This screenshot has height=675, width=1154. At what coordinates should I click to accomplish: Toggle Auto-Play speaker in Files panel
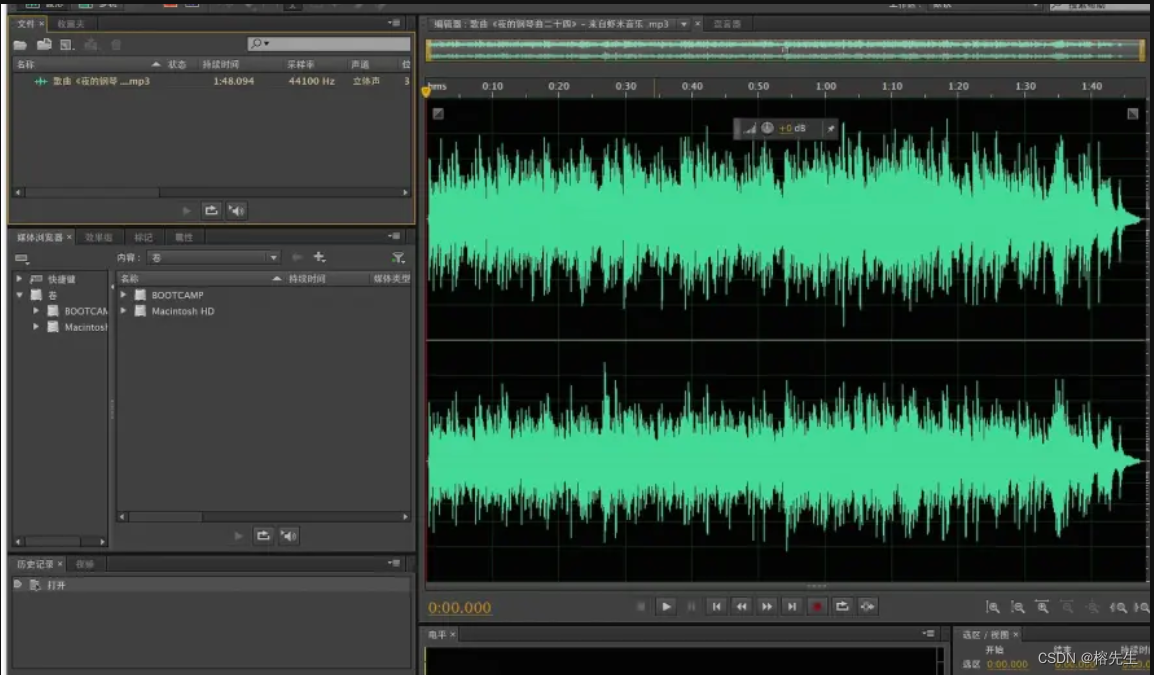click(236, 211)
